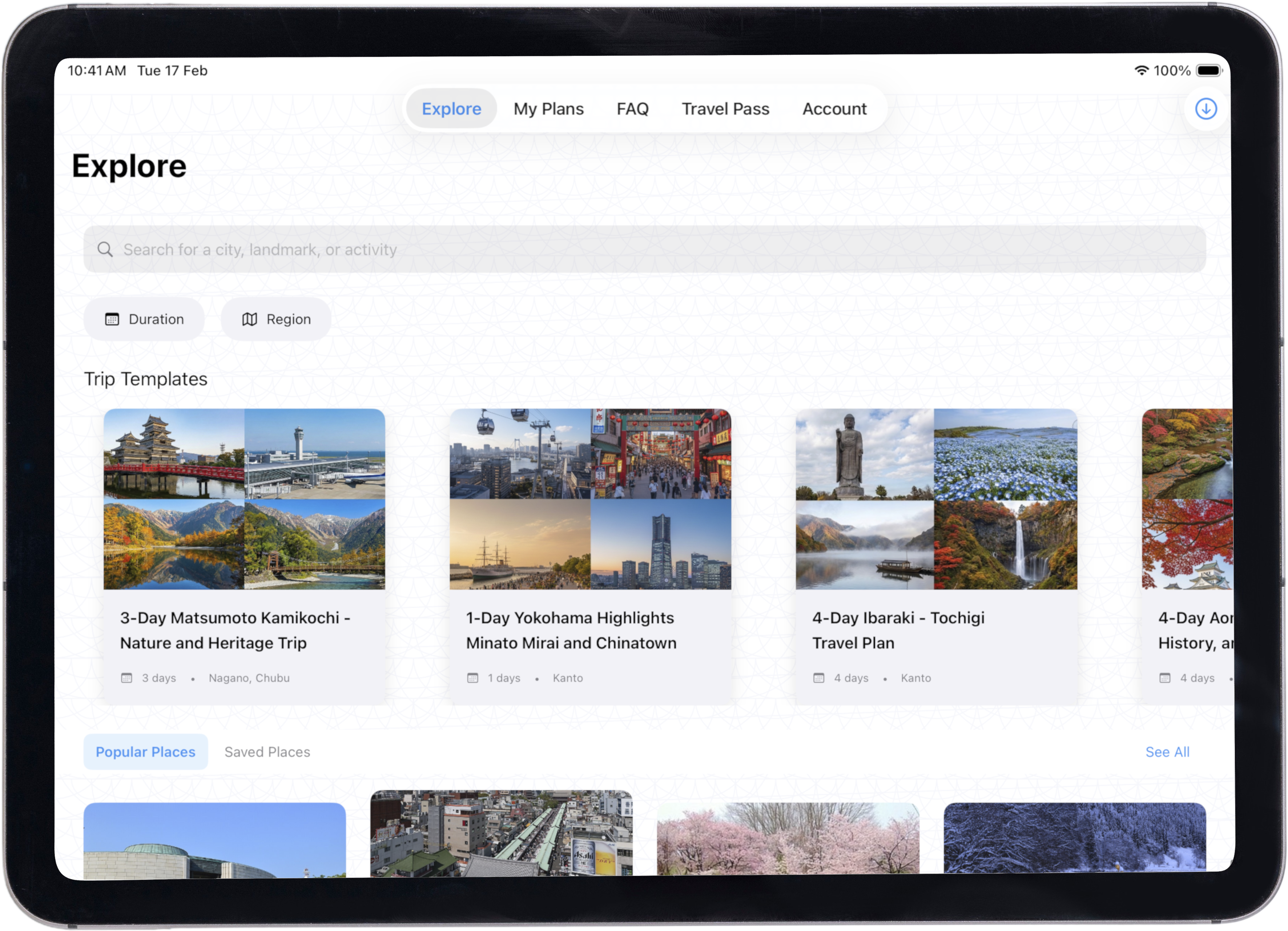The image size is (1288, 931).
Task: Tap the battery indicator icon
Action: (1208, 70)
